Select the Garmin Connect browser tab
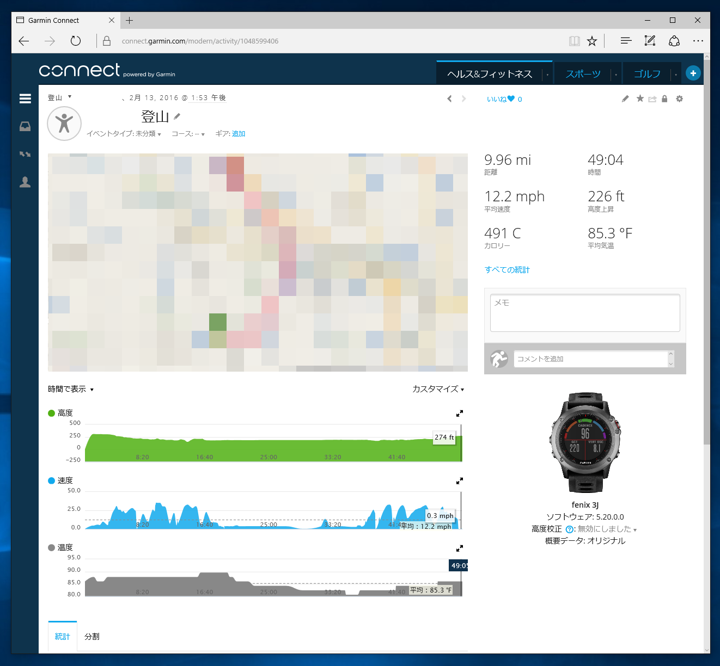Screen dimensions: 720x666 66,20
